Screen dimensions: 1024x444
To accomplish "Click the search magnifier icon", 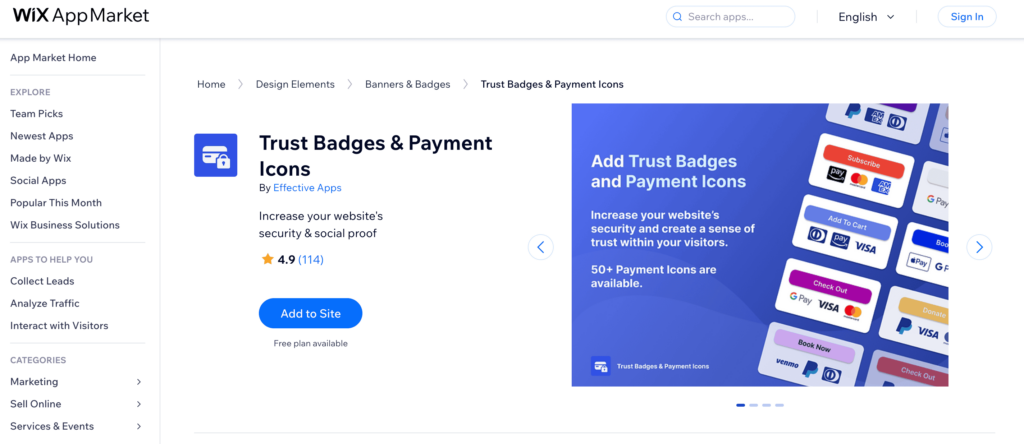I will pos(677,17).
